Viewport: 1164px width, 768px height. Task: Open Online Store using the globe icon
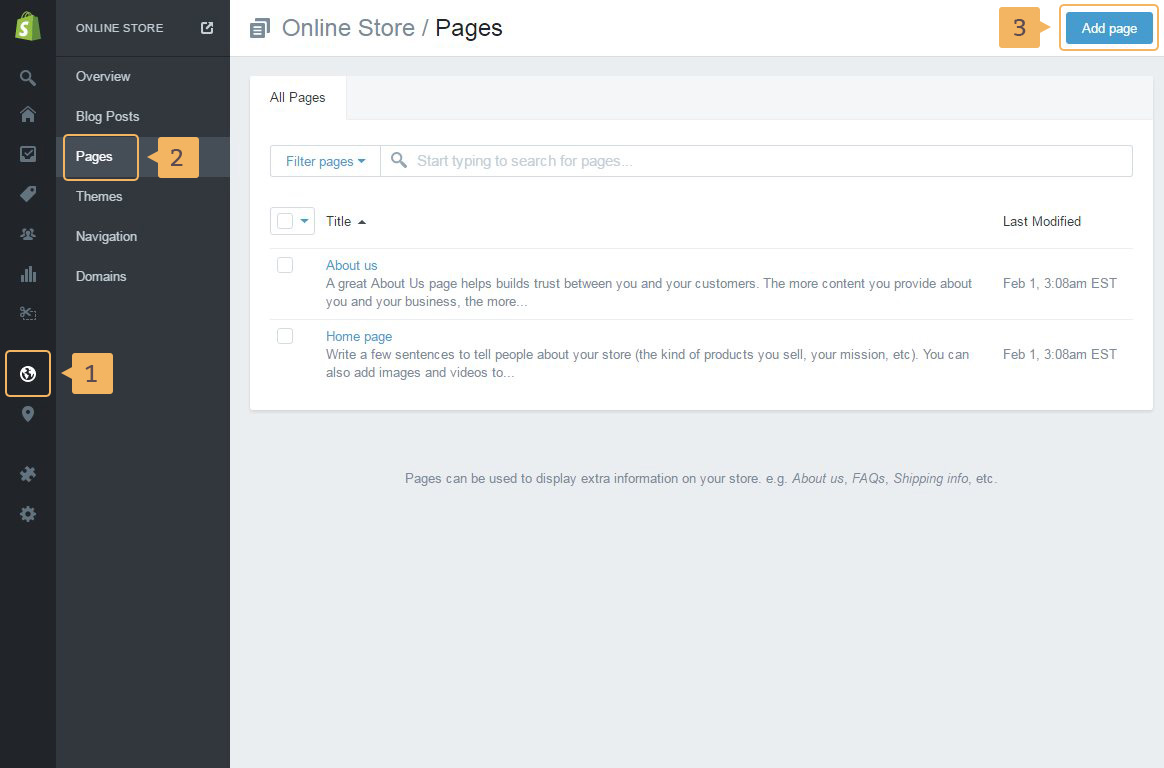(x=28, y=374)
